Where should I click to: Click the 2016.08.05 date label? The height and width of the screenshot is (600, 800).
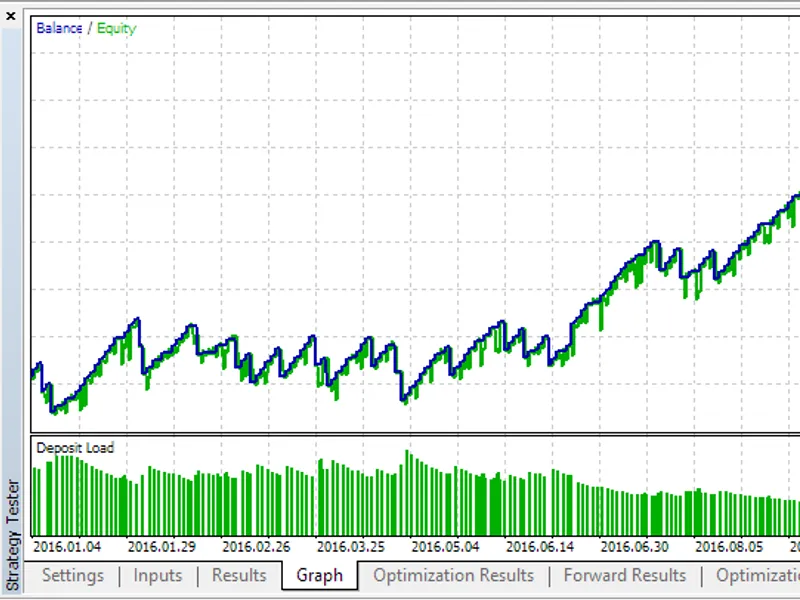pyautogui.click(x=729, y=547)
